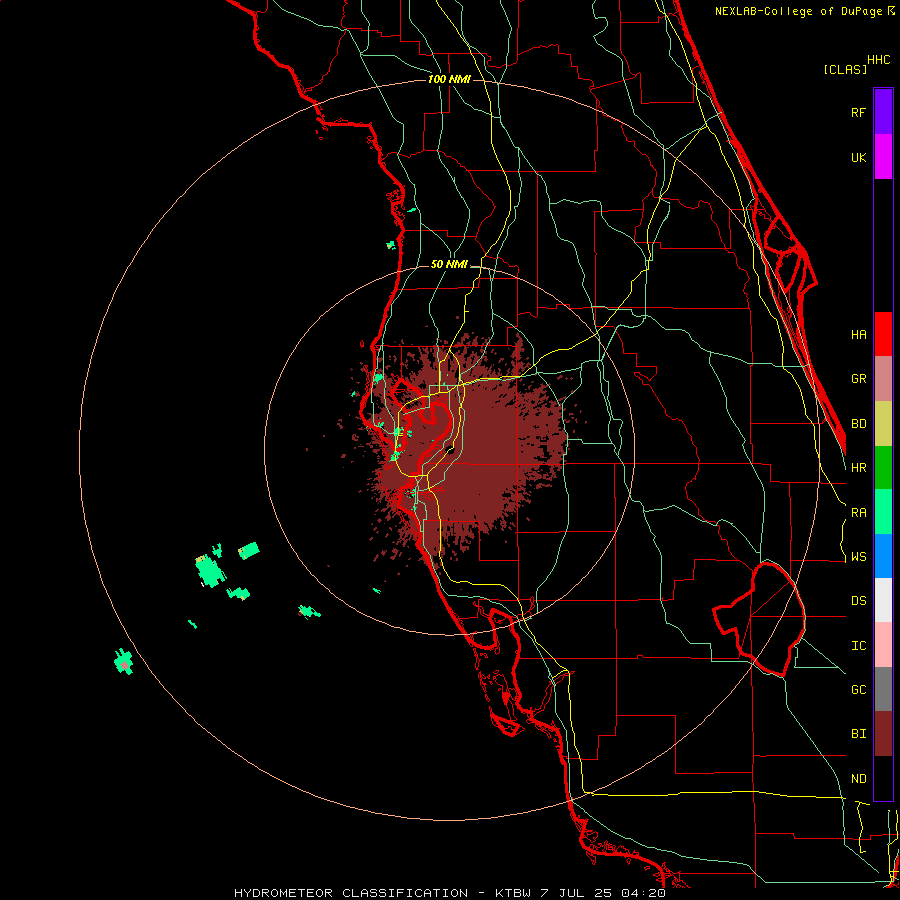Click the BI brown legend swatch

click(883, 734)
